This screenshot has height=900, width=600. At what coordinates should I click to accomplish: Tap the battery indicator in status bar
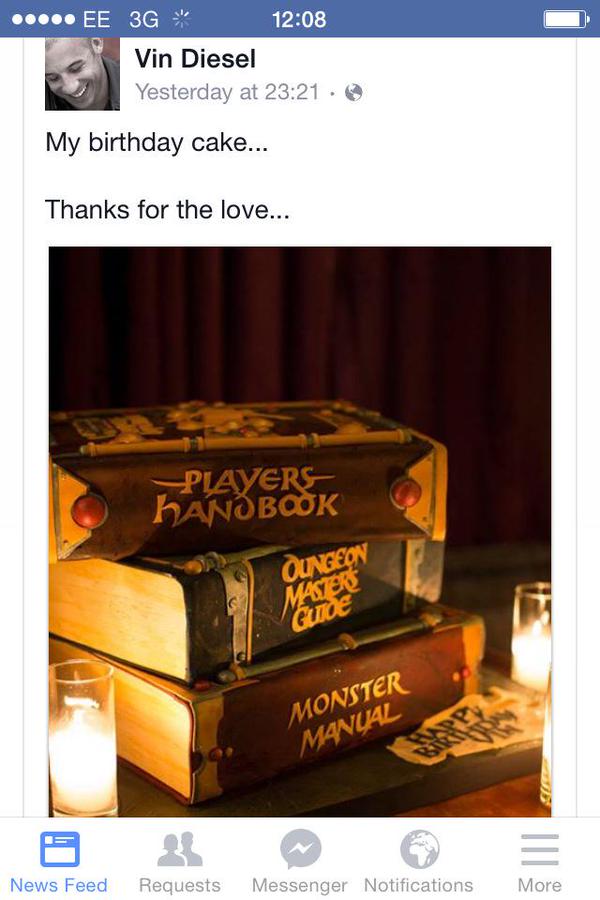(566, 20)
